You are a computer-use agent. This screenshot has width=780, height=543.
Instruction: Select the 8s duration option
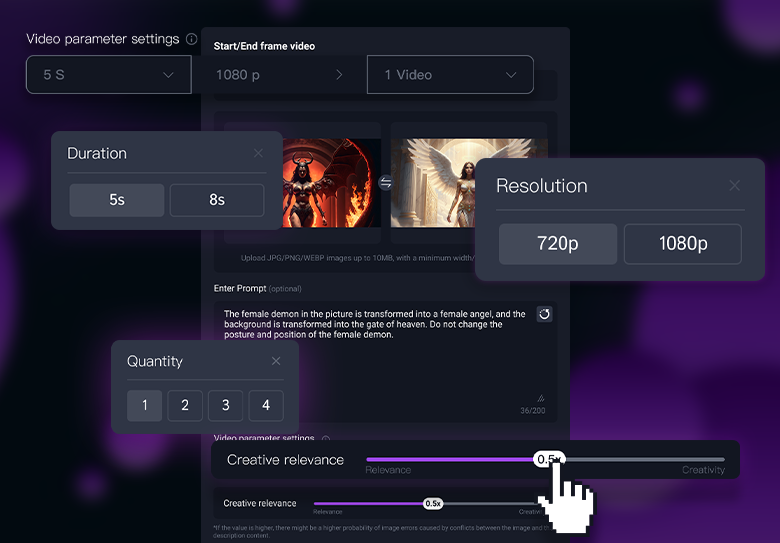point(217,200)
